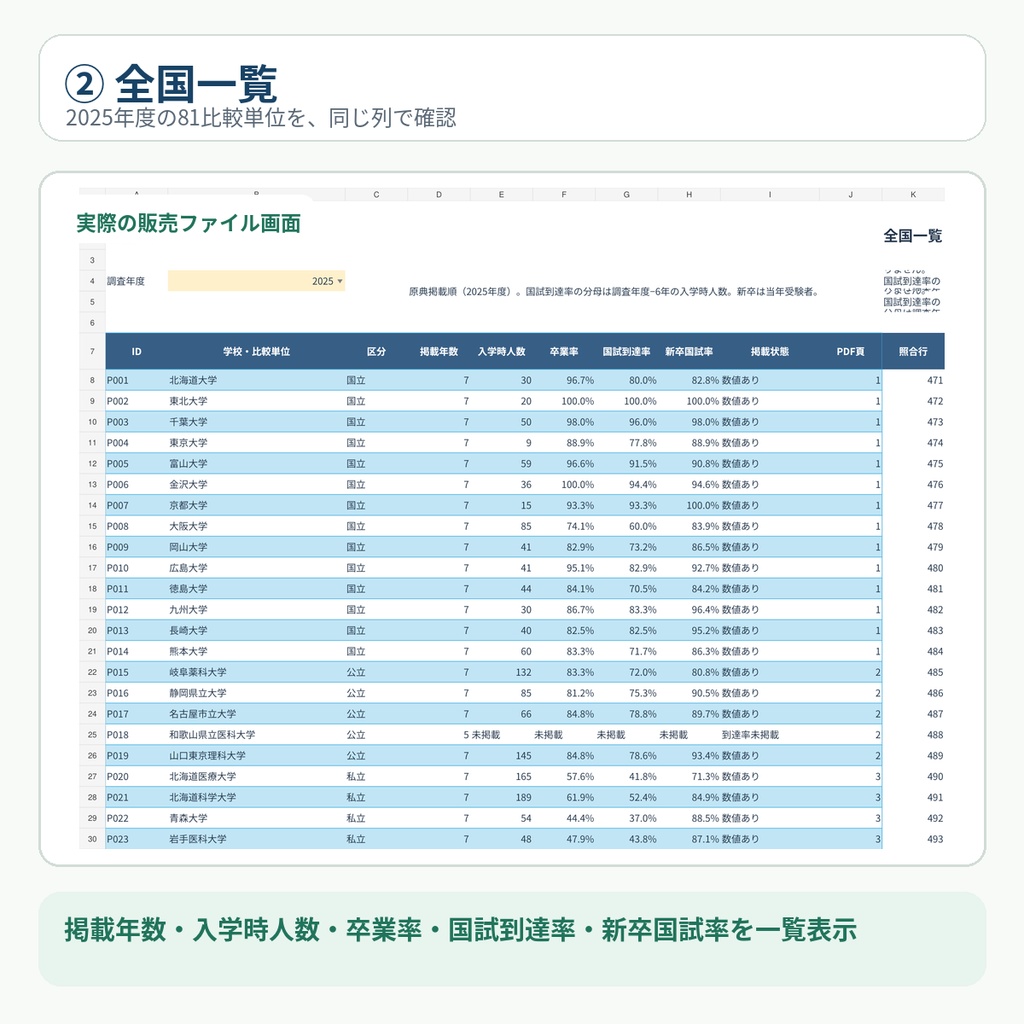The image size is (1024, 1024).
Task: Click cell 富山大学
Action: click(257, 464)
